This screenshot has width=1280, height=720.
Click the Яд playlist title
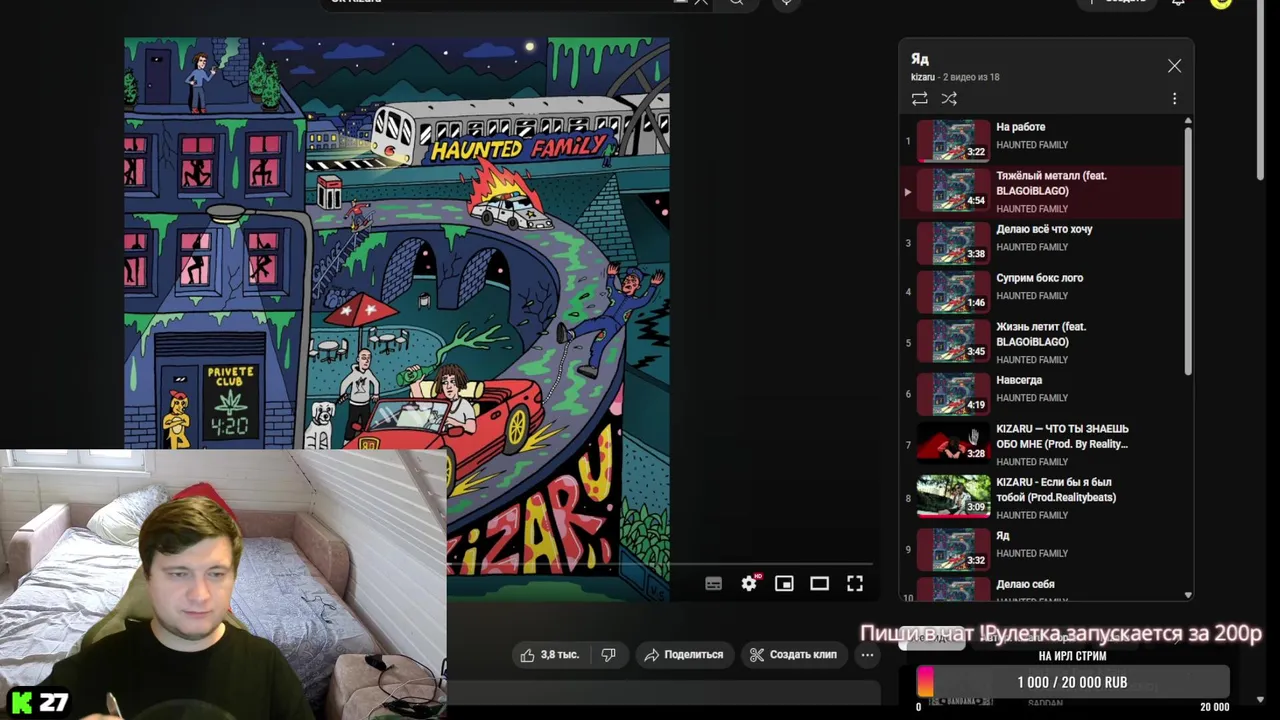[x=919, y=59]
